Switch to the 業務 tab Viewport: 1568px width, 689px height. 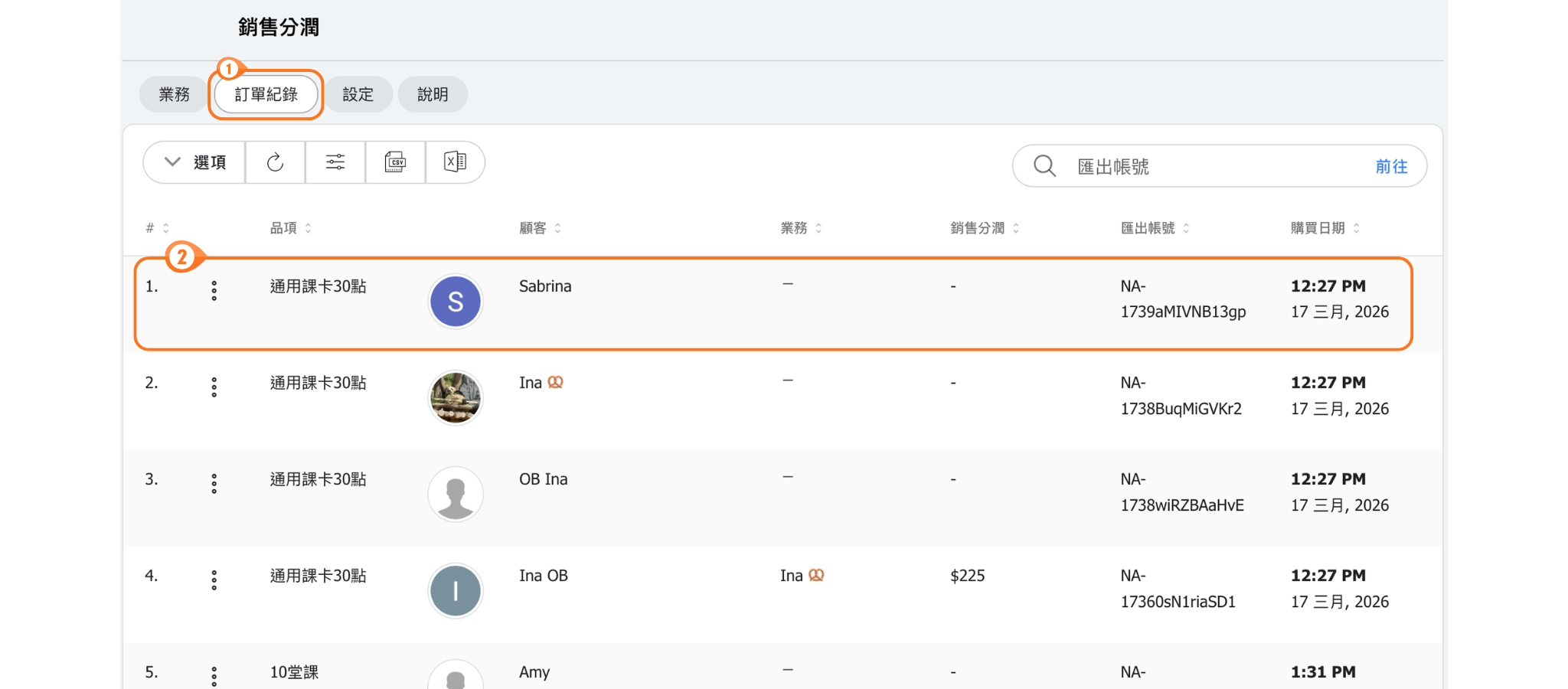pos(174,94)
